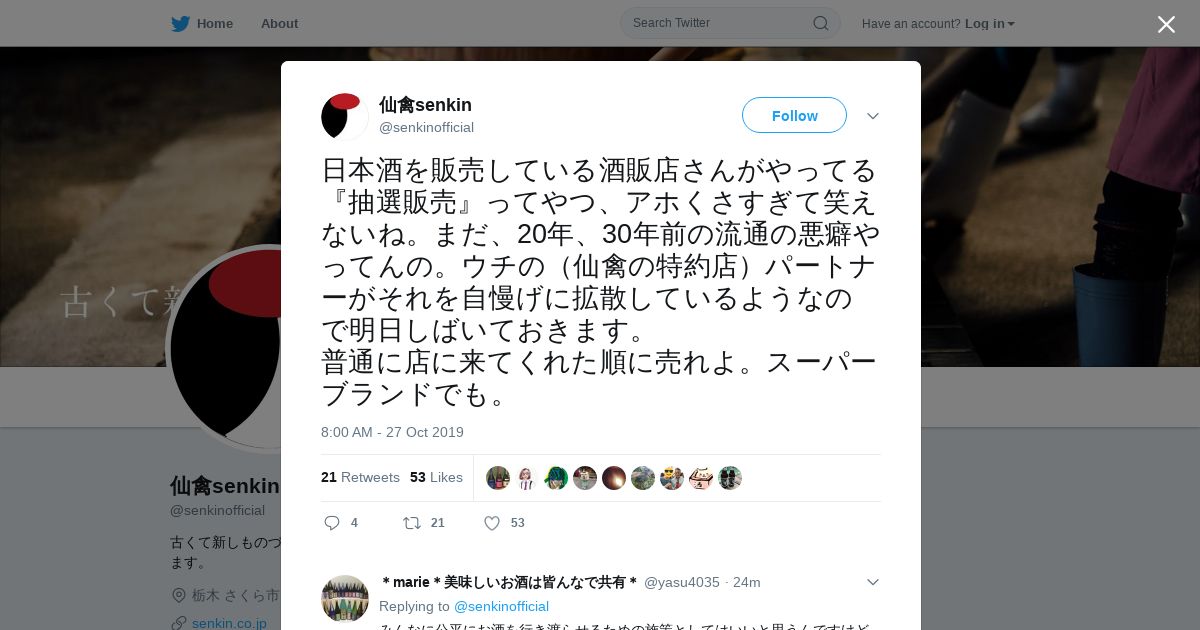This screenshot has height=630, width=1200.
Task: Click the location pin icon beside 栃木 さくら市
Action: [x=179, y=595]
